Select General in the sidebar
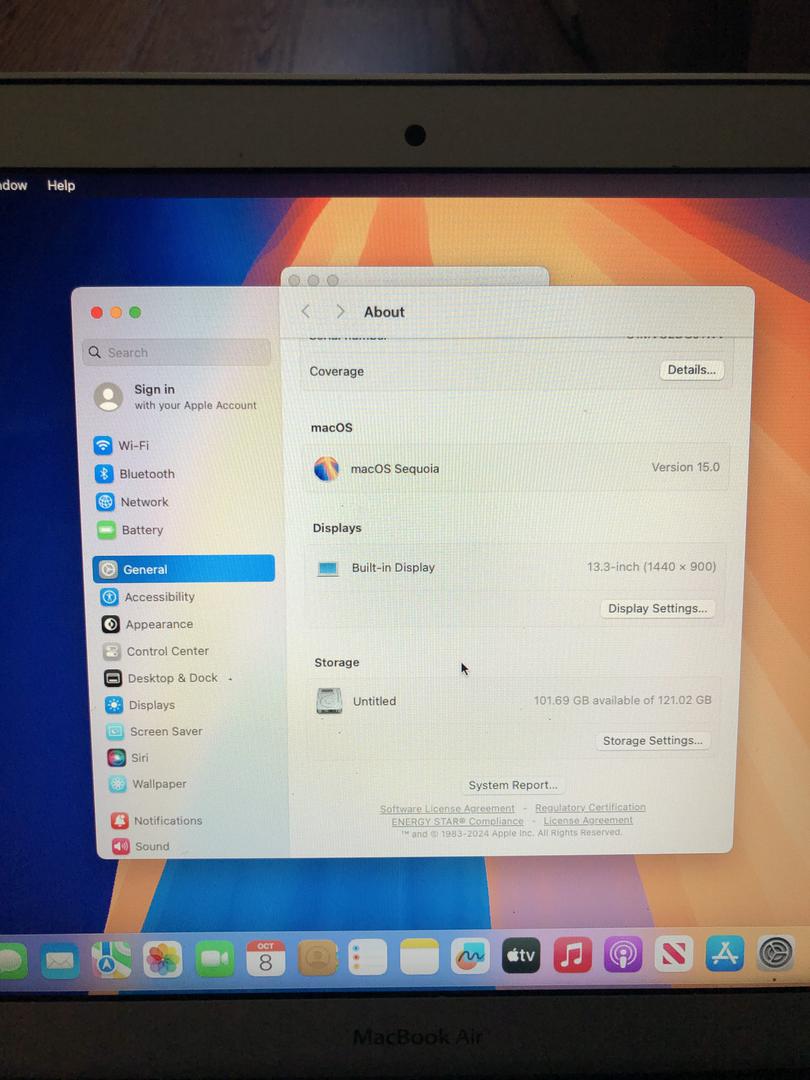The height and width of the screenshot is (1080, 810). pos(184,569)
